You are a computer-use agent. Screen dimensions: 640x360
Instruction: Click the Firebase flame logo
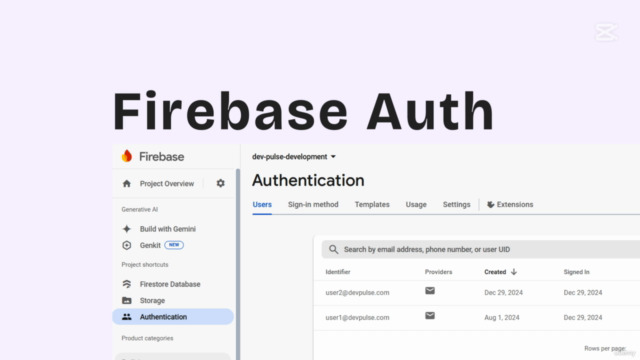tap(127, 156)
